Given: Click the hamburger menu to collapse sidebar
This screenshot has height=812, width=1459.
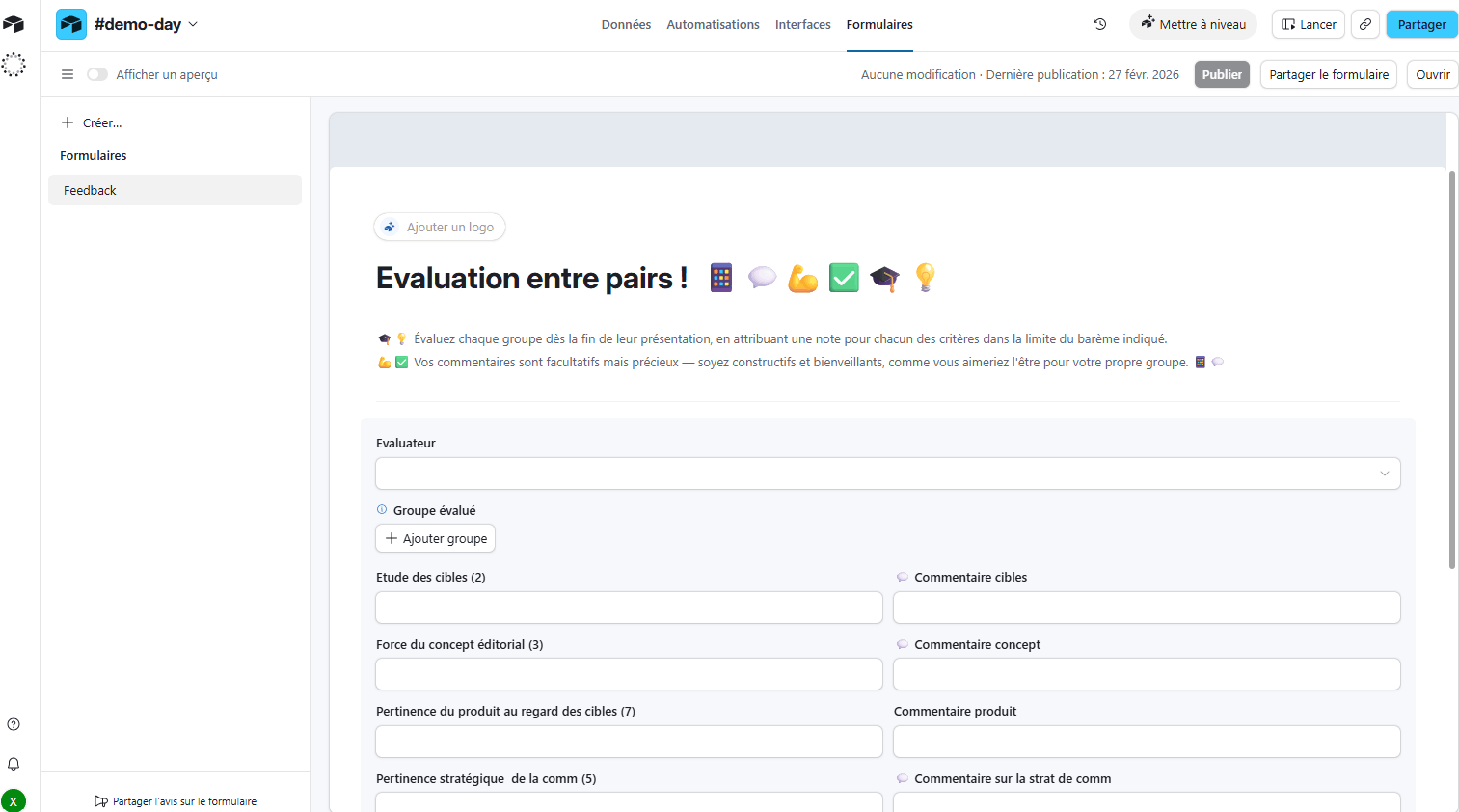Looking at the screenshot, I should pos(68,74).
